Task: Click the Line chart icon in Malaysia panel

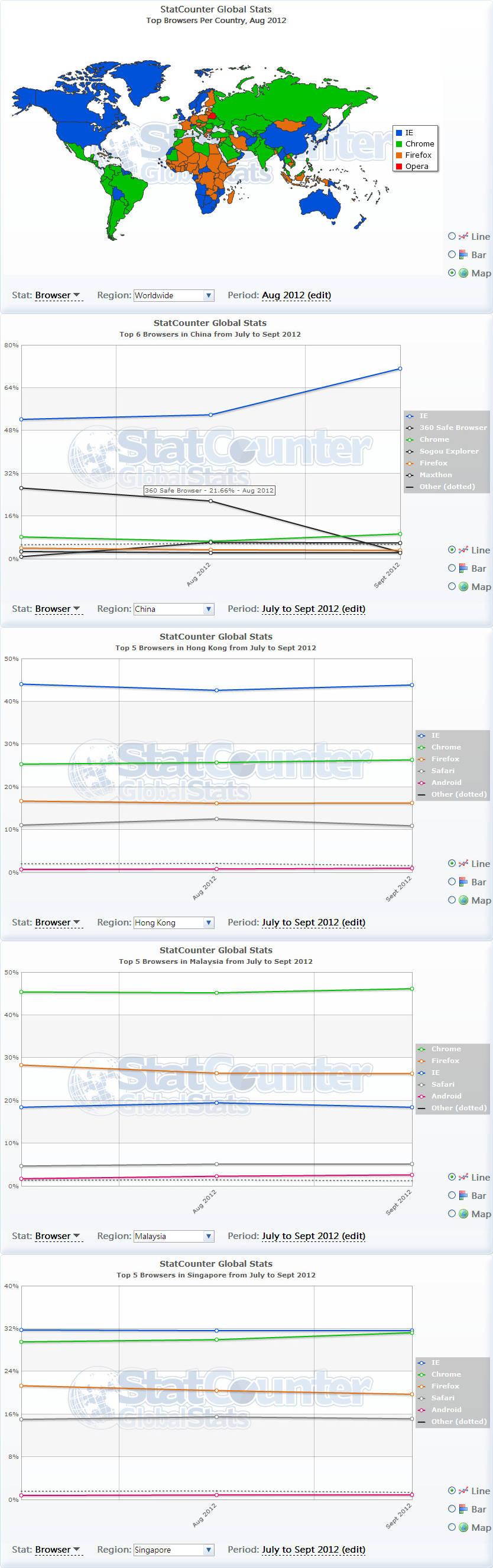Action: point(463,1177)
